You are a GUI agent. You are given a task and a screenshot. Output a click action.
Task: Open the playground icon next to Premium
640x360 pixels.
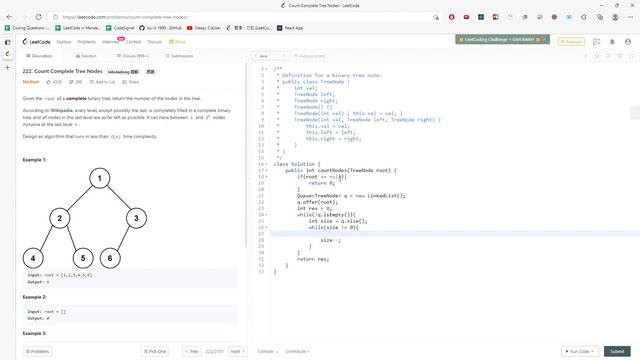[x=596, y=42]
